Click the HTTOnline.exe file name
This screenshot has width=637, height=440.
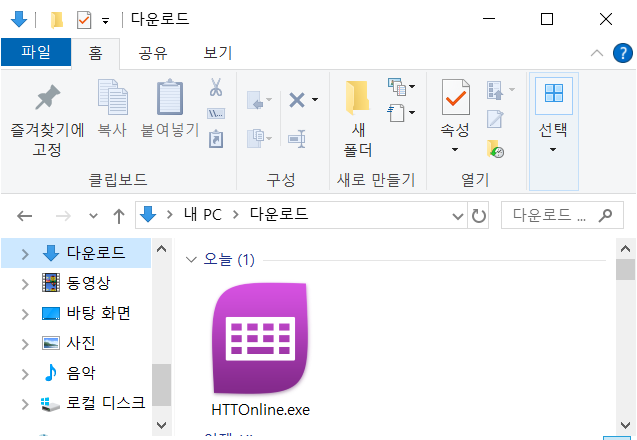pos(260,410)
